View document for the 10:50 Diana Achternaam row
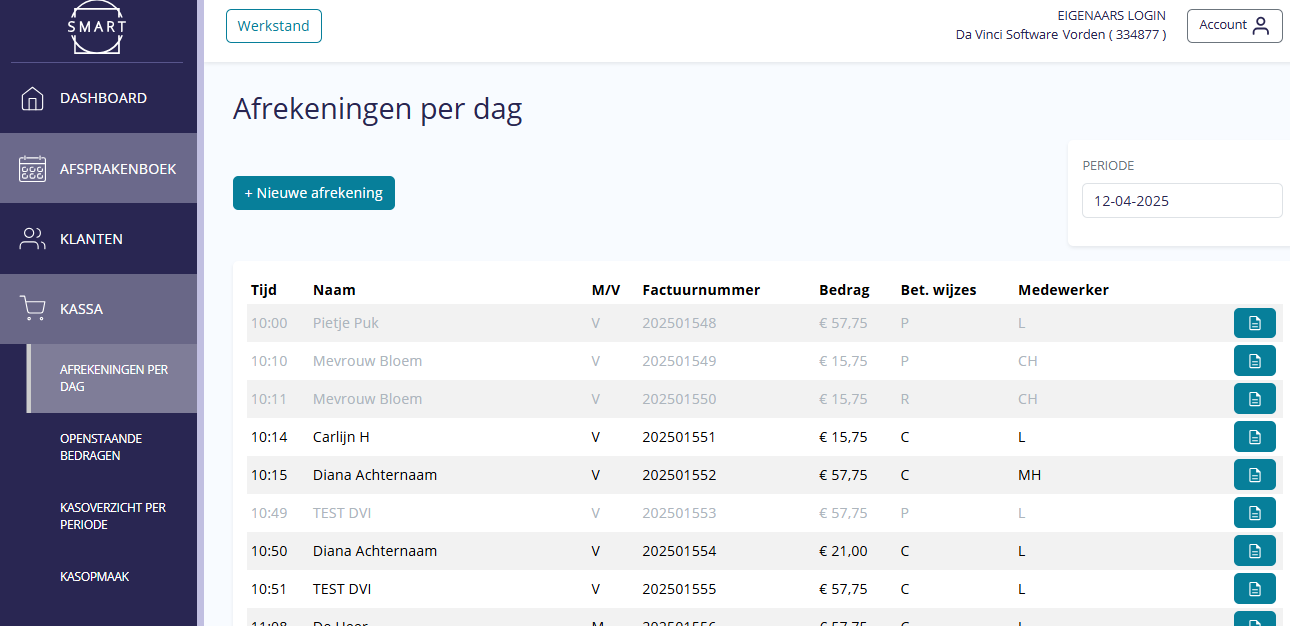This screenshot has width=1290, height=626. click(1254, 551)
